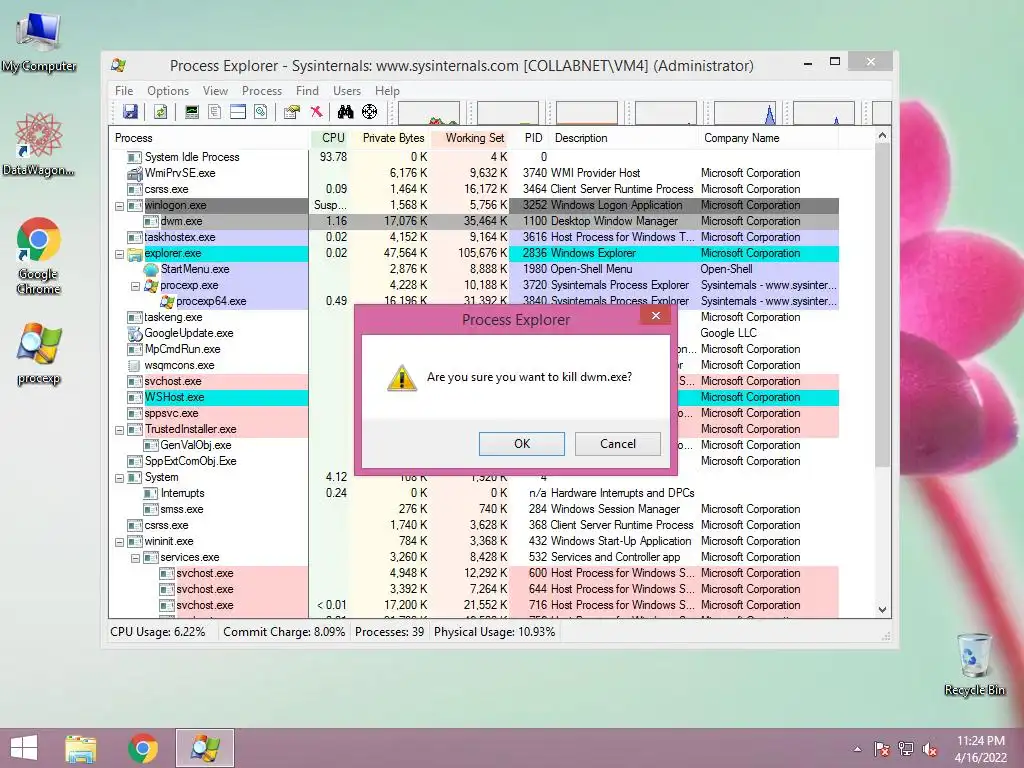Open File Explorer from the taskbar
The width and height of the screenshot is (1024, 768).
pos(81,748)
